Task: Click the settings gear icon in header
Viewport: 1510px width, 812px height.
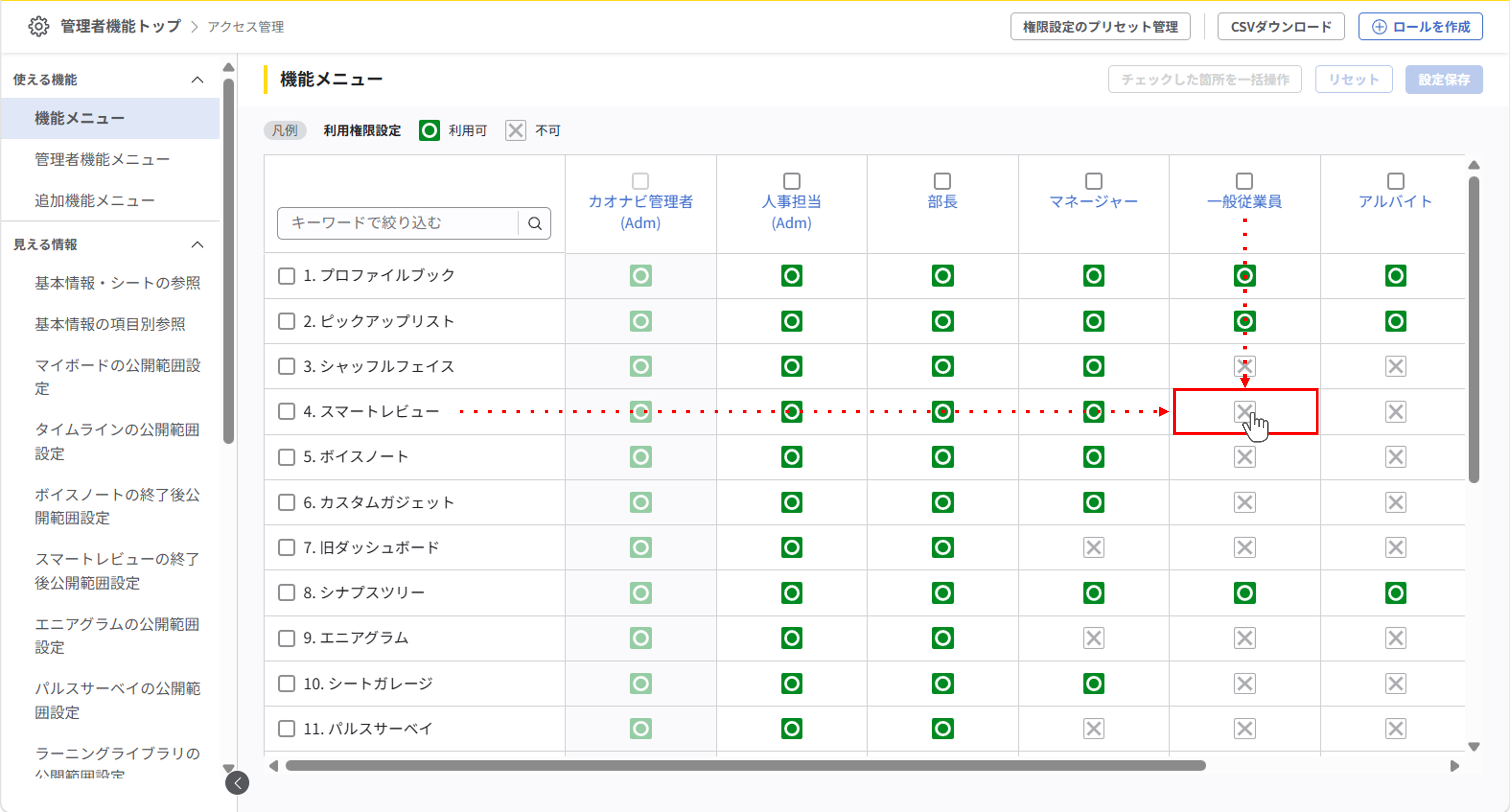Action: click(x=39, y=26)
